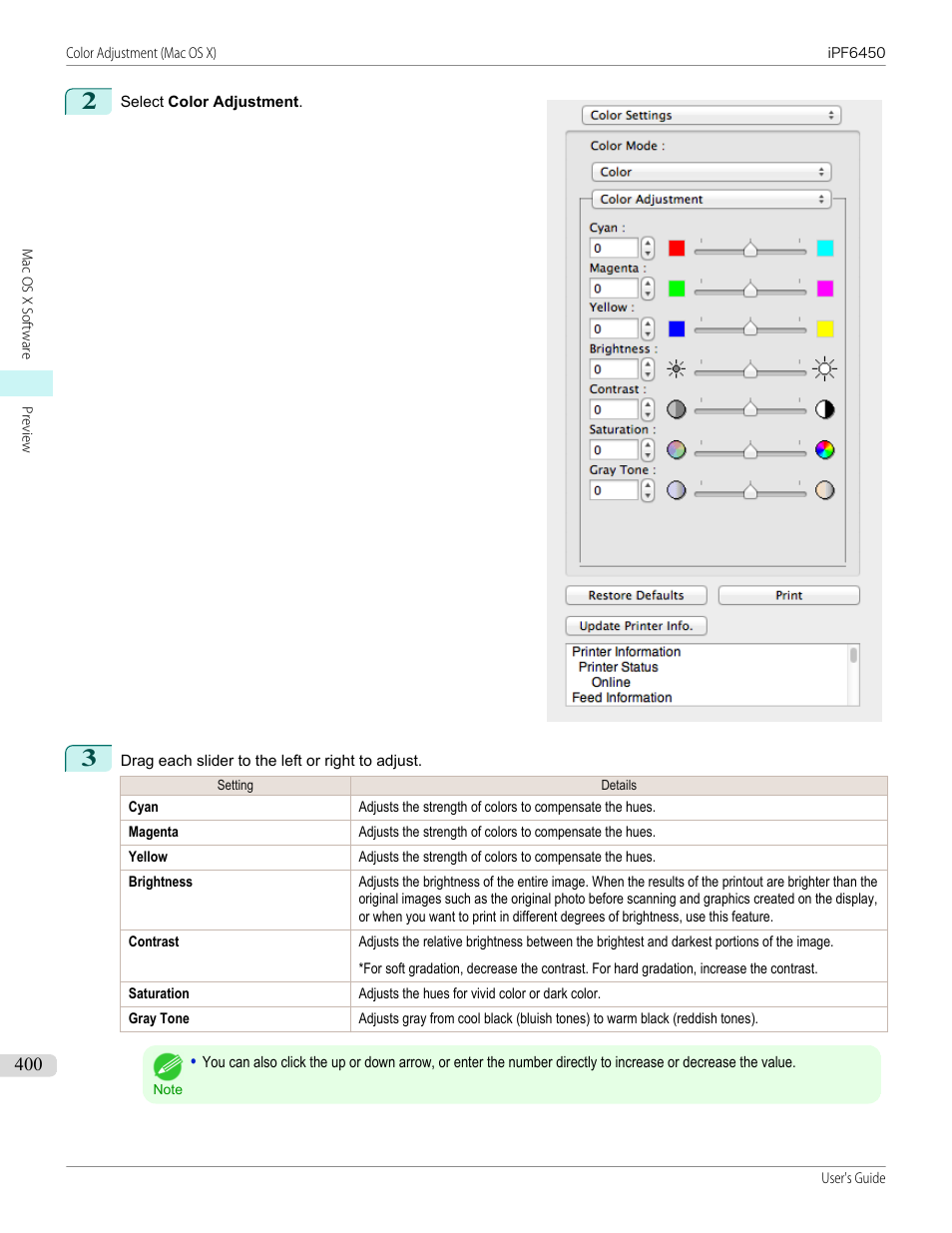This screenshot has width=952, height=1233.
Task: Select the Printer Status row
Action: tap(618, 667)
